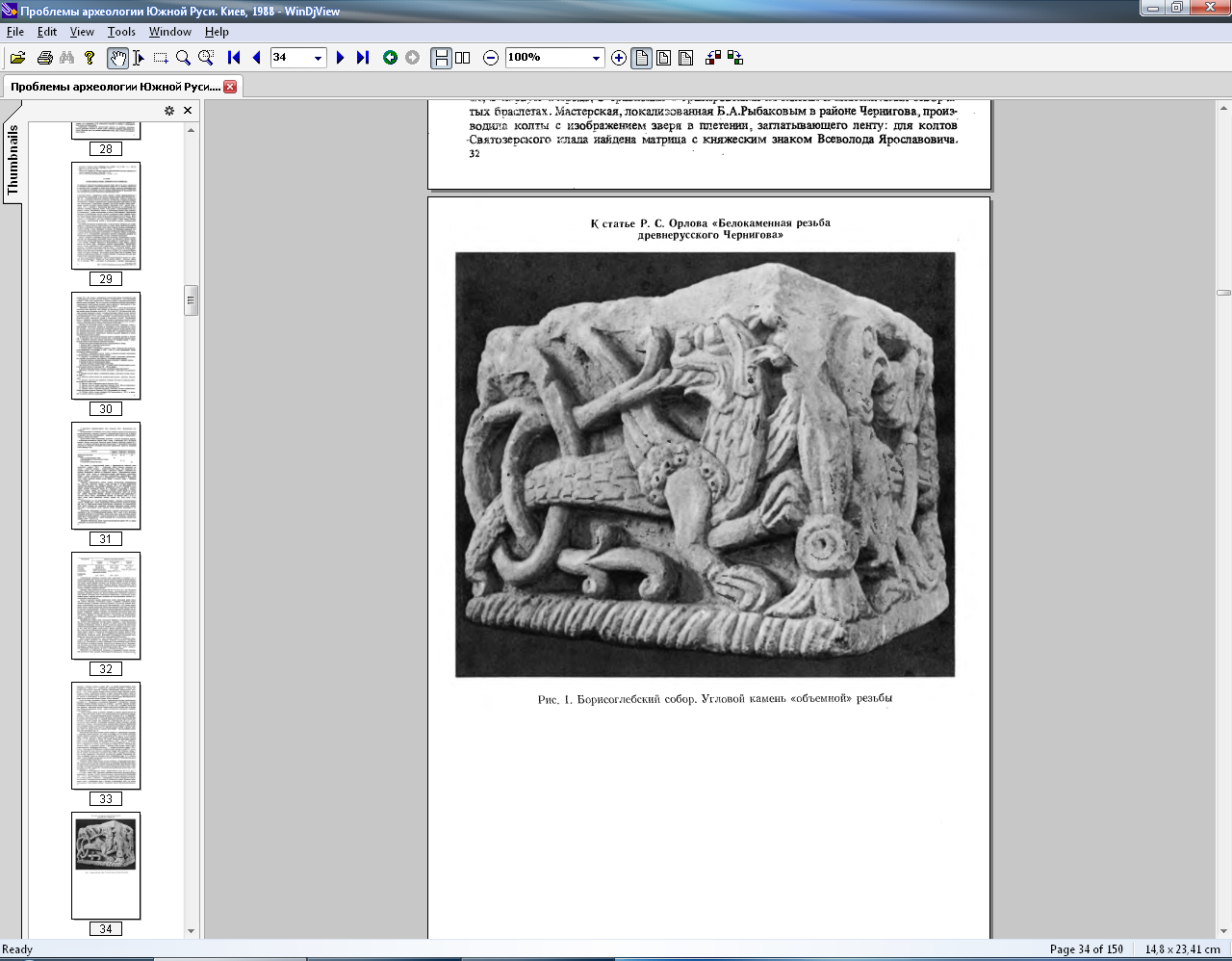Select the zoom-to-rectangle tool
Image resolution: width=1232 pixels, height=961 pixels.
tap(206, 58)
